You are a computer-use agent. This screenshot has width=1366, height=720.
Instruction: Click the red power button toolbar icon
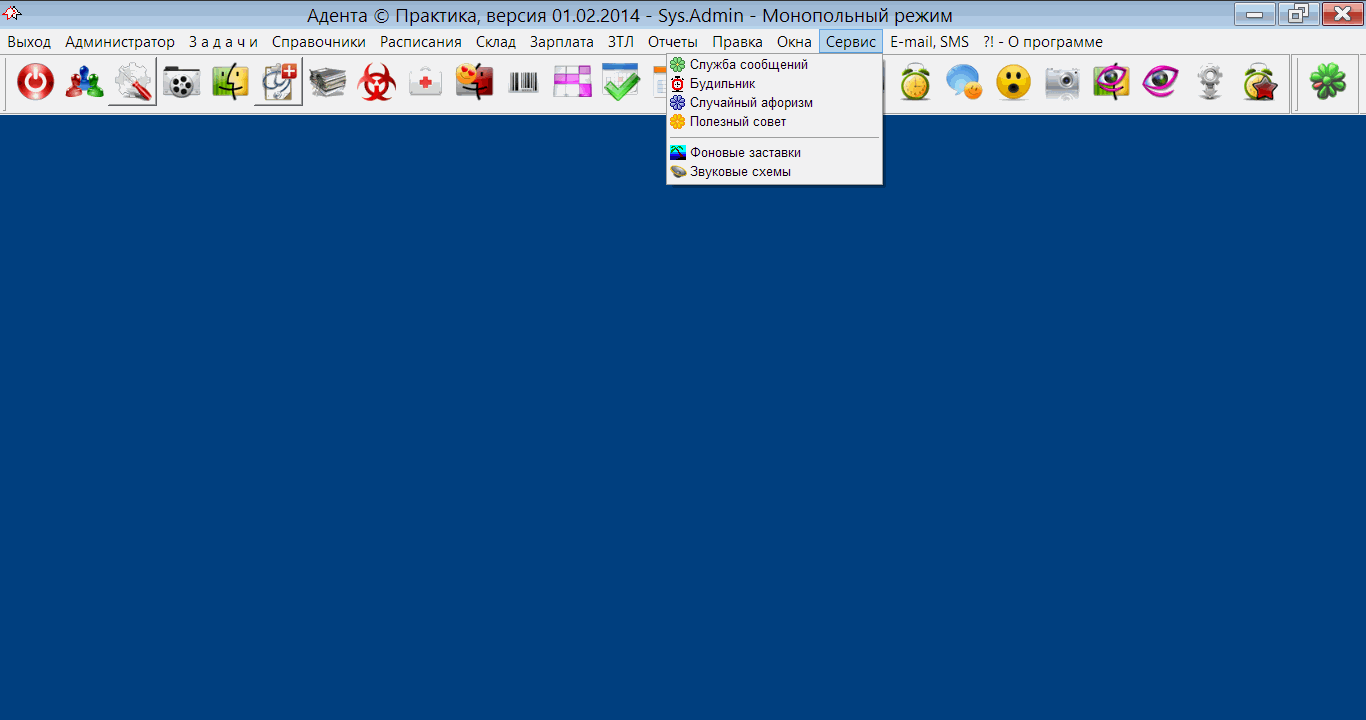(x=36, y=83)
